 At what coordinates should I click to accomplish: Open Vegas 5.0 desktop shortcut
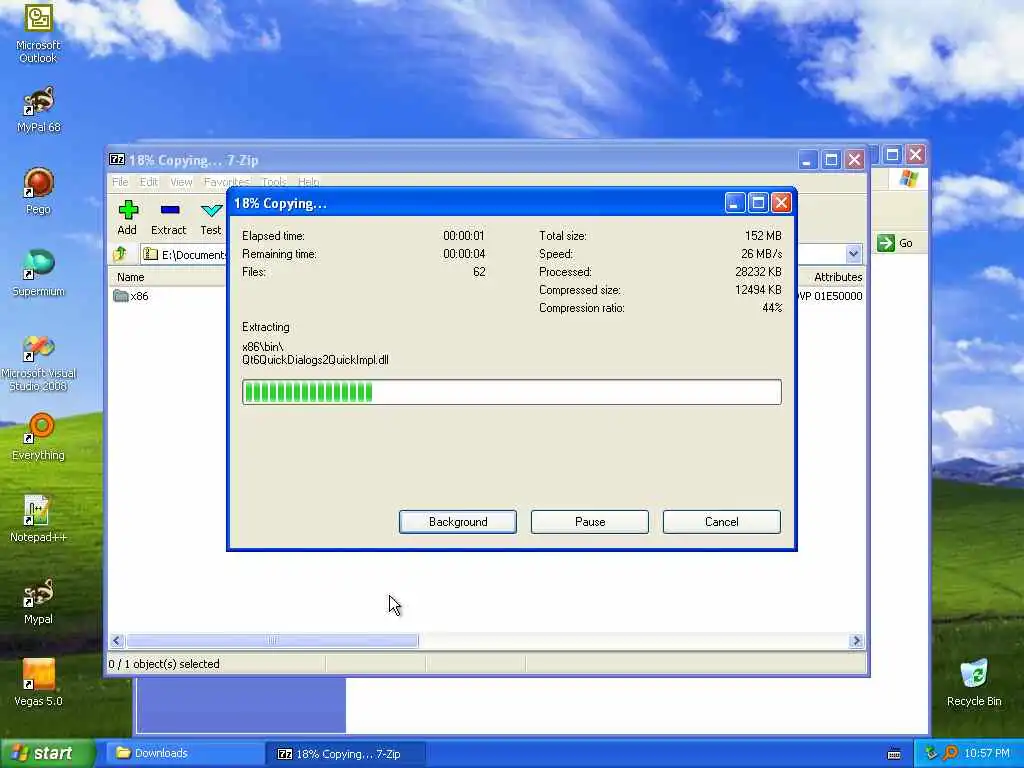[x=38, y=683]
